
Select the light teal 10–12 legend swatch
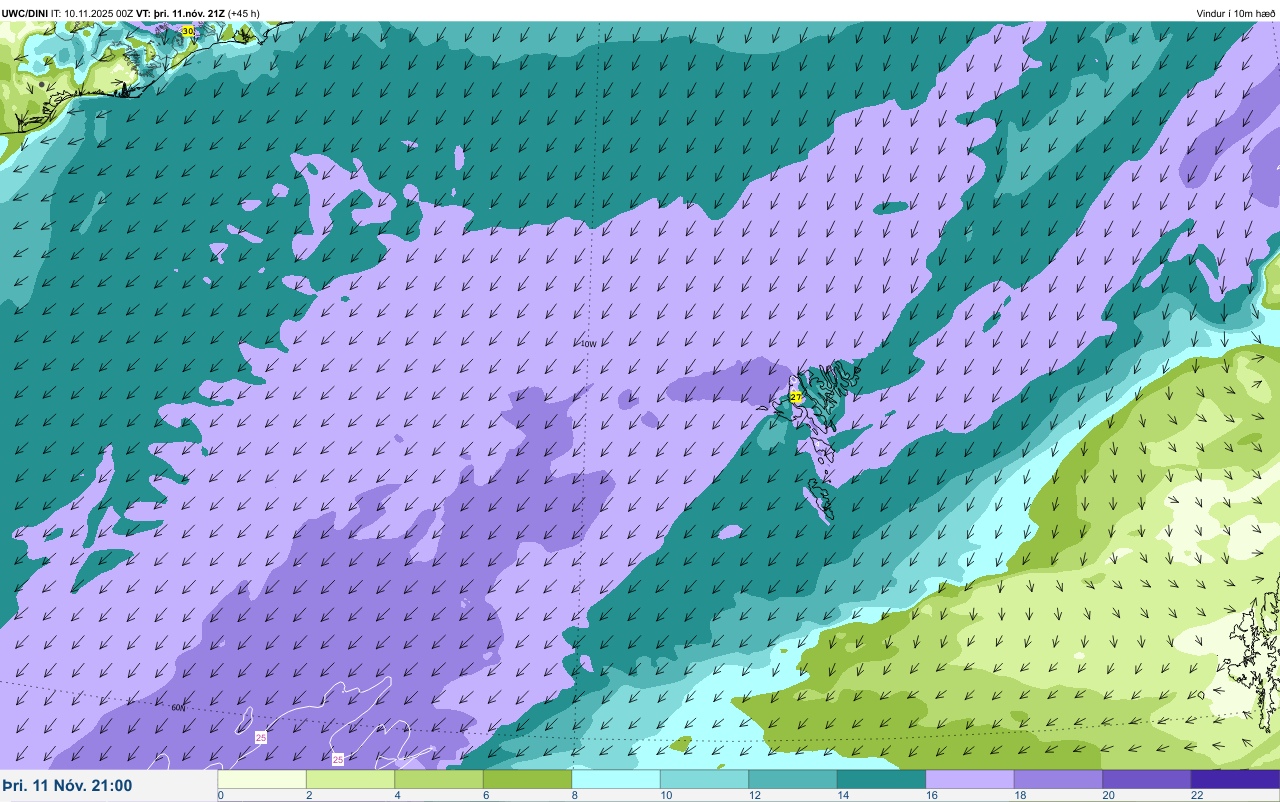point(704,779)
